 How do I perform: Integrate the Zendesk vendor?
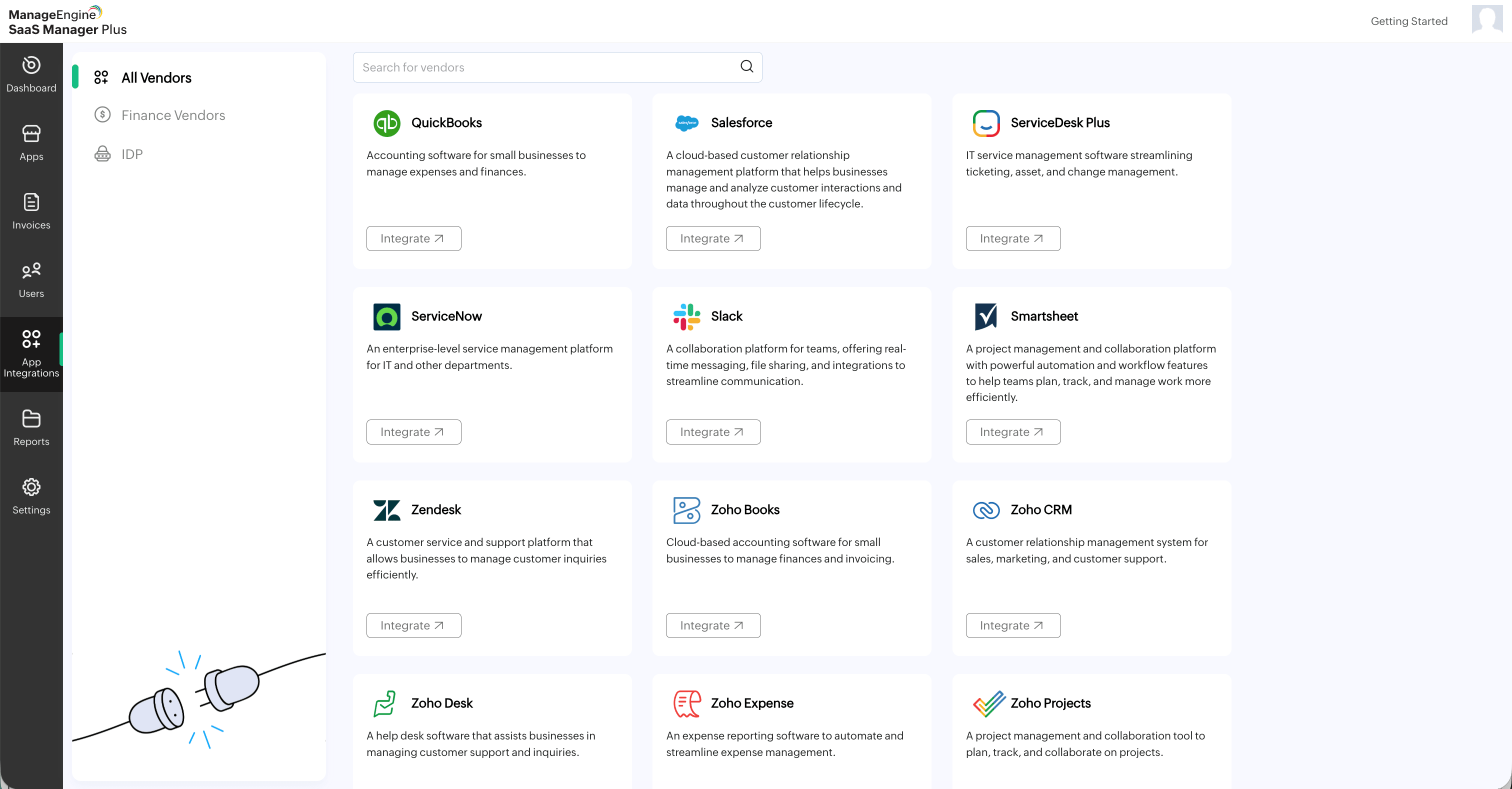(x=413, y=626)
